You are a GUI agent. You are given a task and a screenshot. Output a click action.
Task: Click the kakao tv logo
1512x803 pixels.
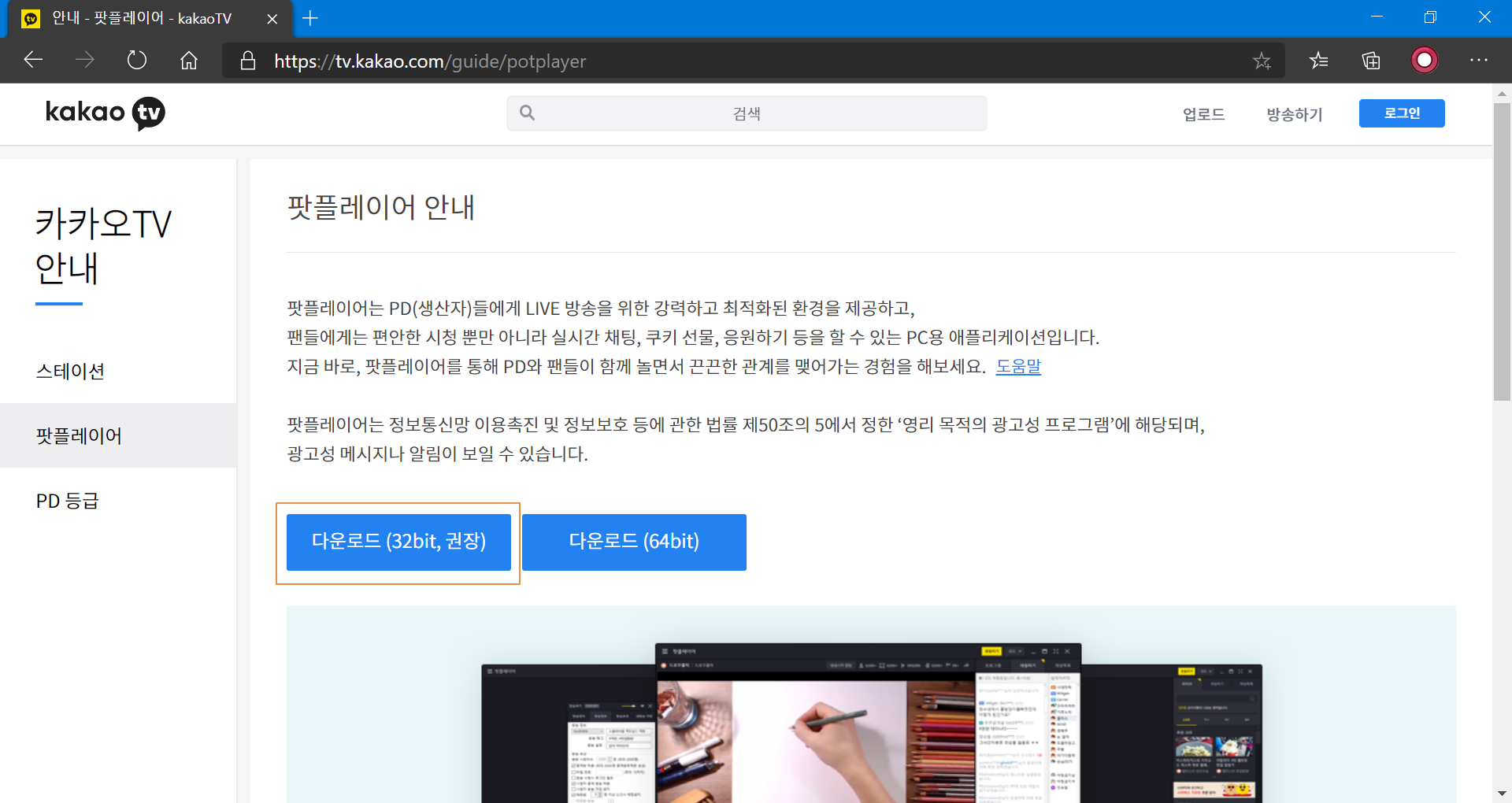coord(106,113)
